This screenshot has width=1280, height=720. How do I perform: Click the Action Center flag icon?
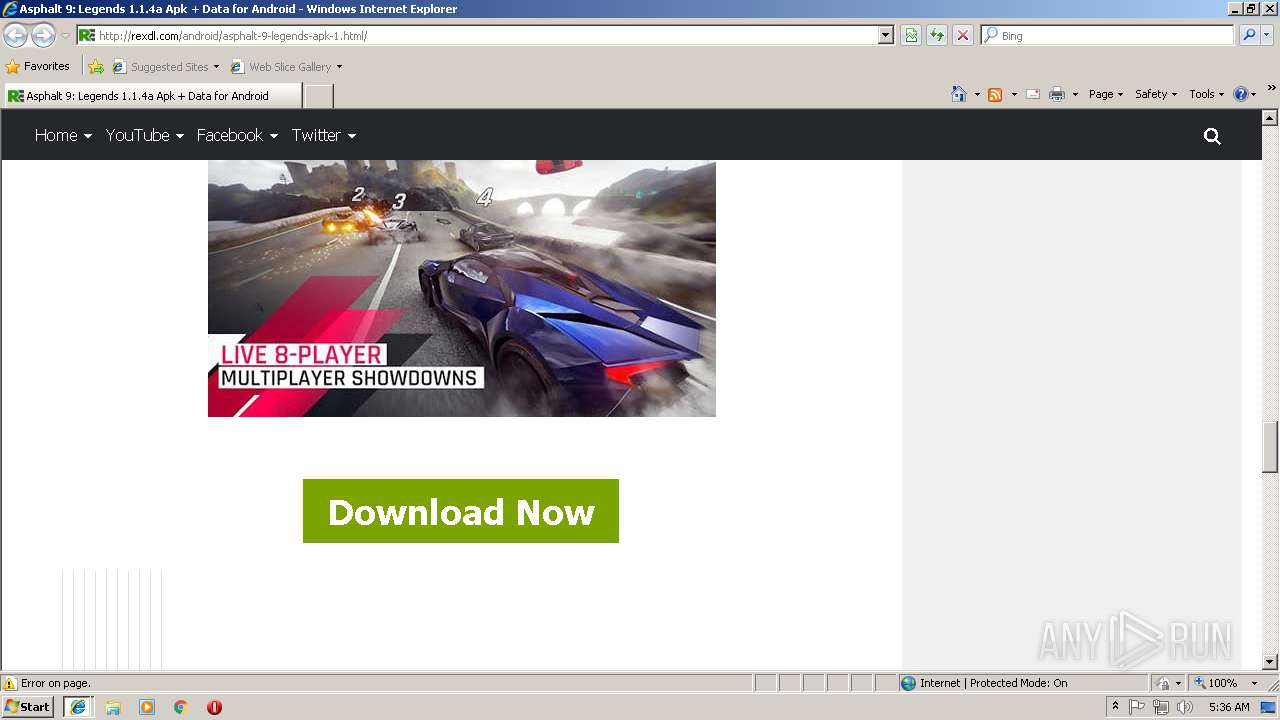[1137, 707]
